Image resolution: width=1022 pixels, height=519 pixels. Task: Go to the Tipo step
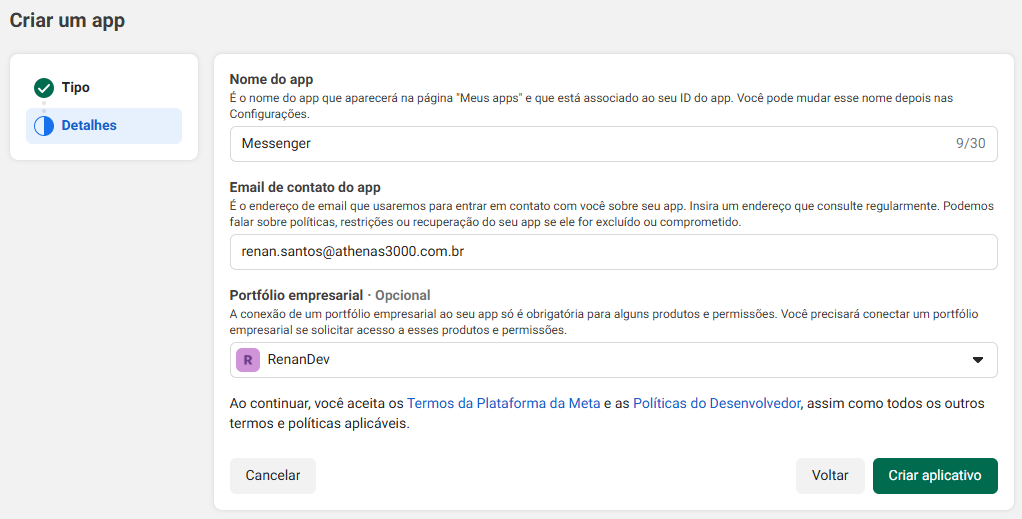pos(75,88)
